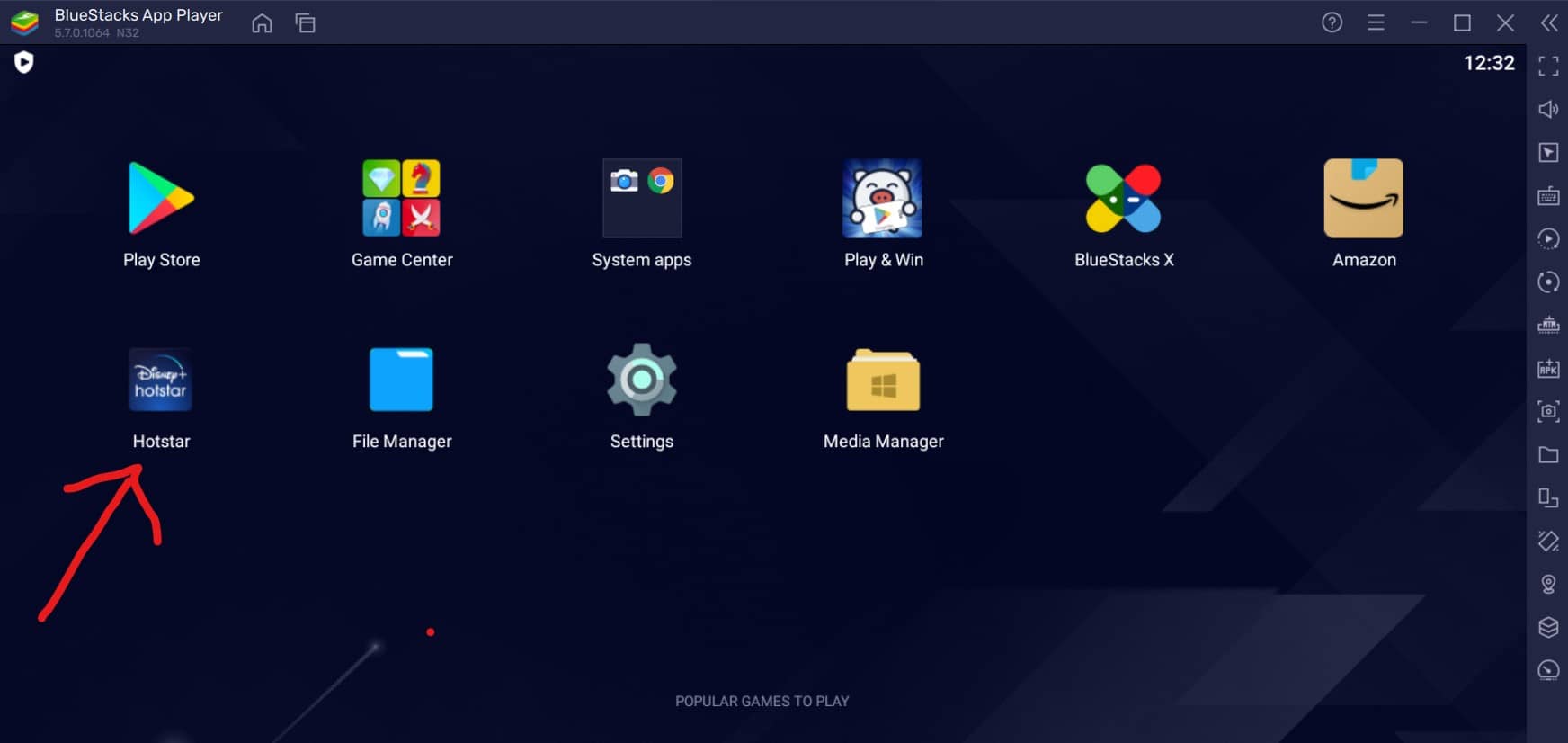Click the camera icon inside System apps
Screen dimensions: 1568x743
click(624, 181)
